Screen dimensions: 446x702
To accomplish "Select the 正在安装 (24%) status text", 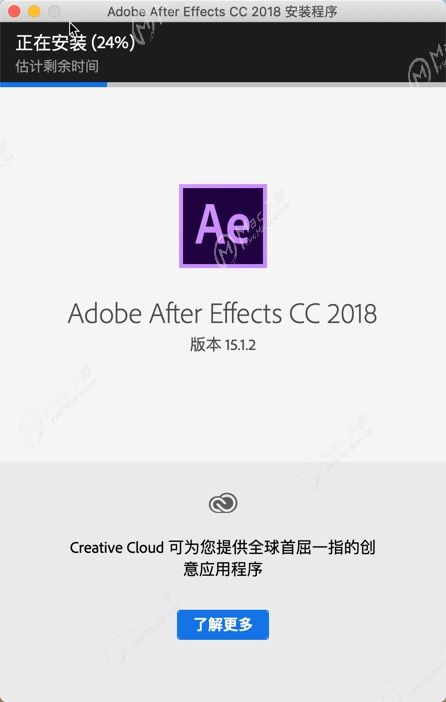I will pyautogui.click(x=75, y=43).
